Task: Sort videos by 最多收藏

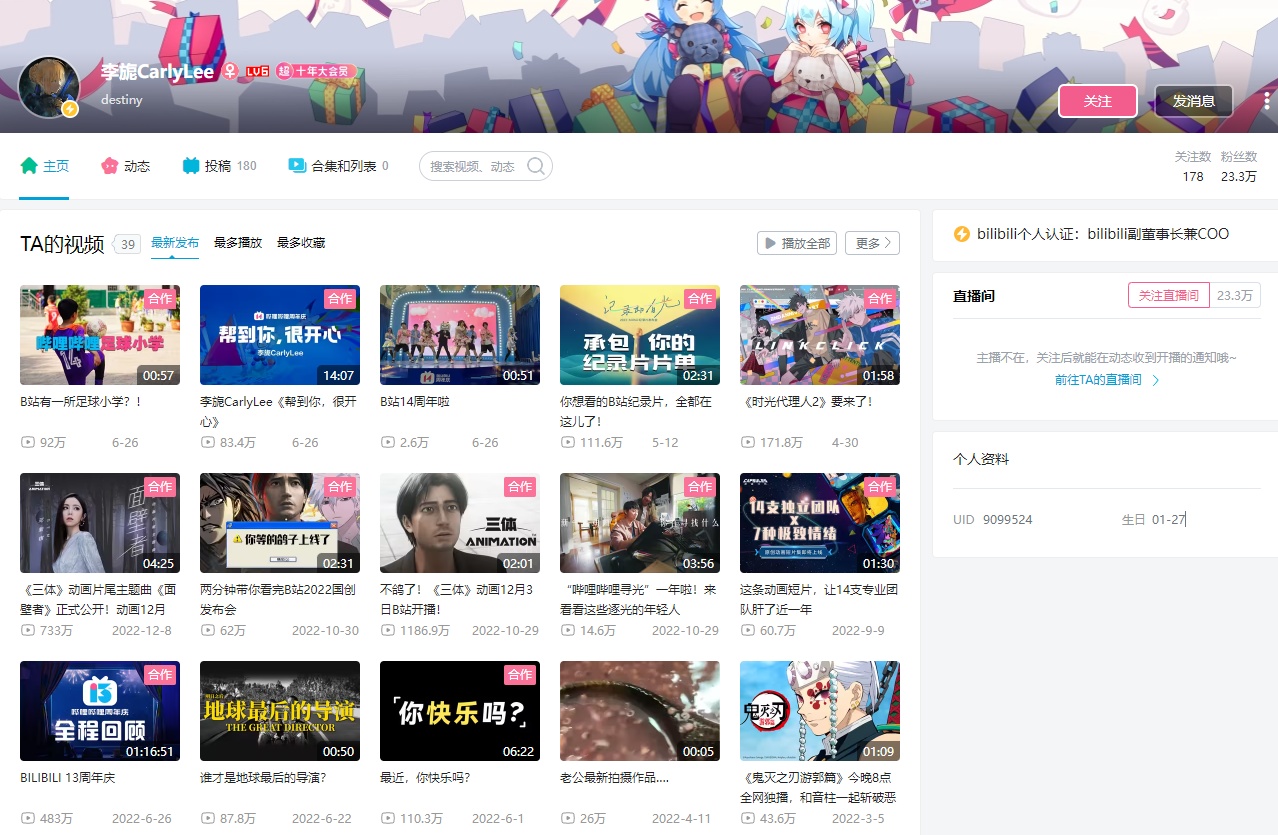Action: (x=301, y=243)
